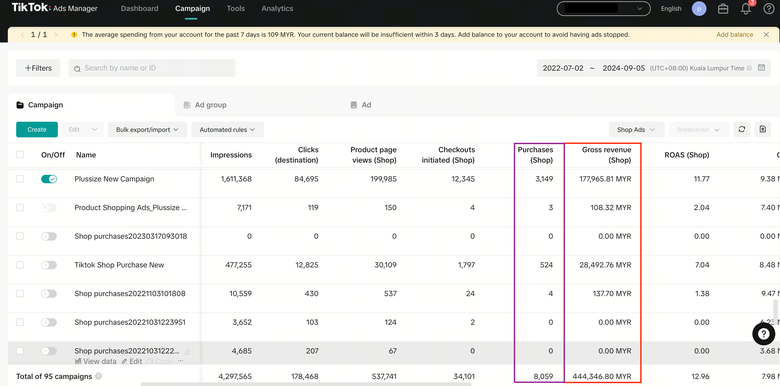
Task: Check Plussize New Campaign checkbox
Action: click(x=20, y=179)
